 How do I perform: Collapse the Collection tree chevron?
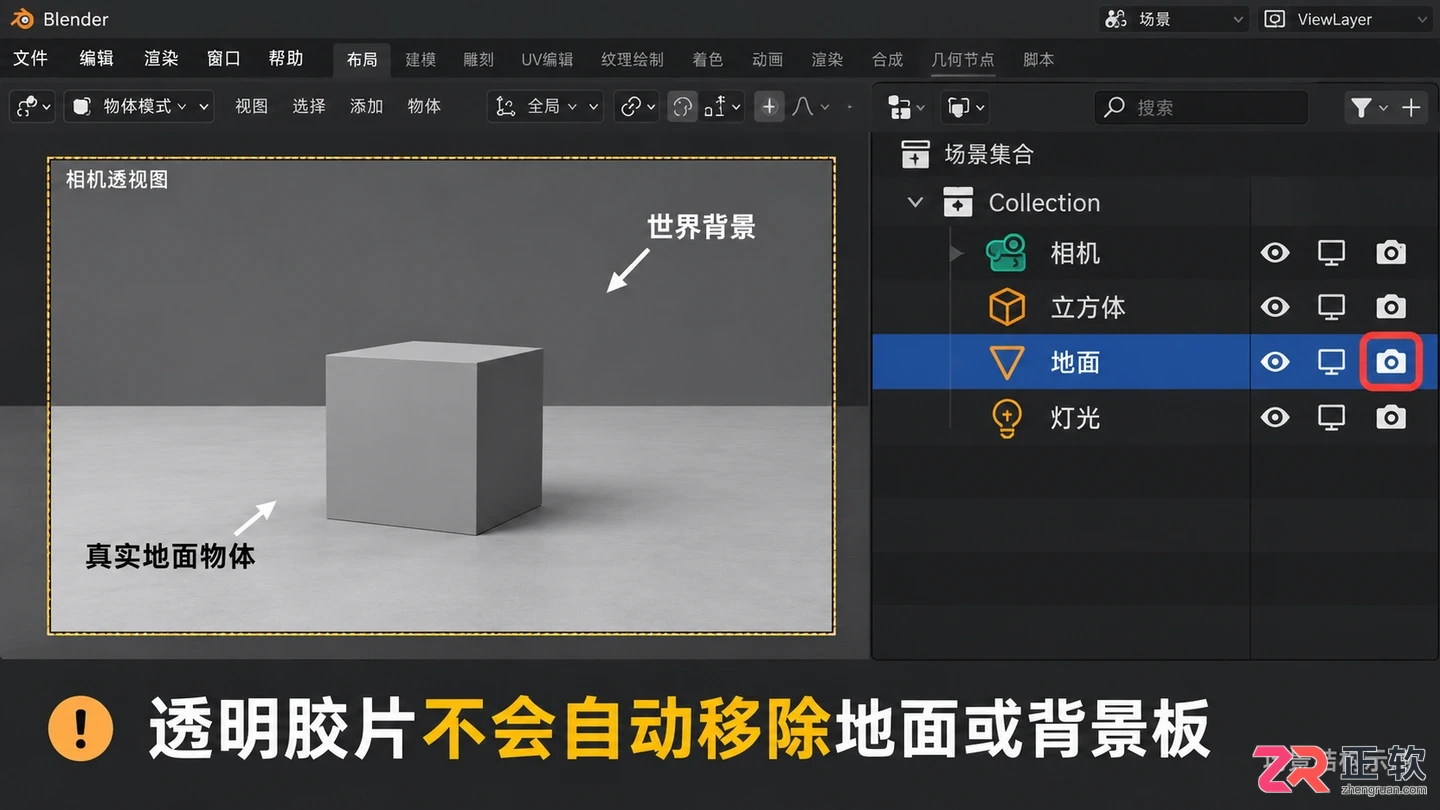914,203
